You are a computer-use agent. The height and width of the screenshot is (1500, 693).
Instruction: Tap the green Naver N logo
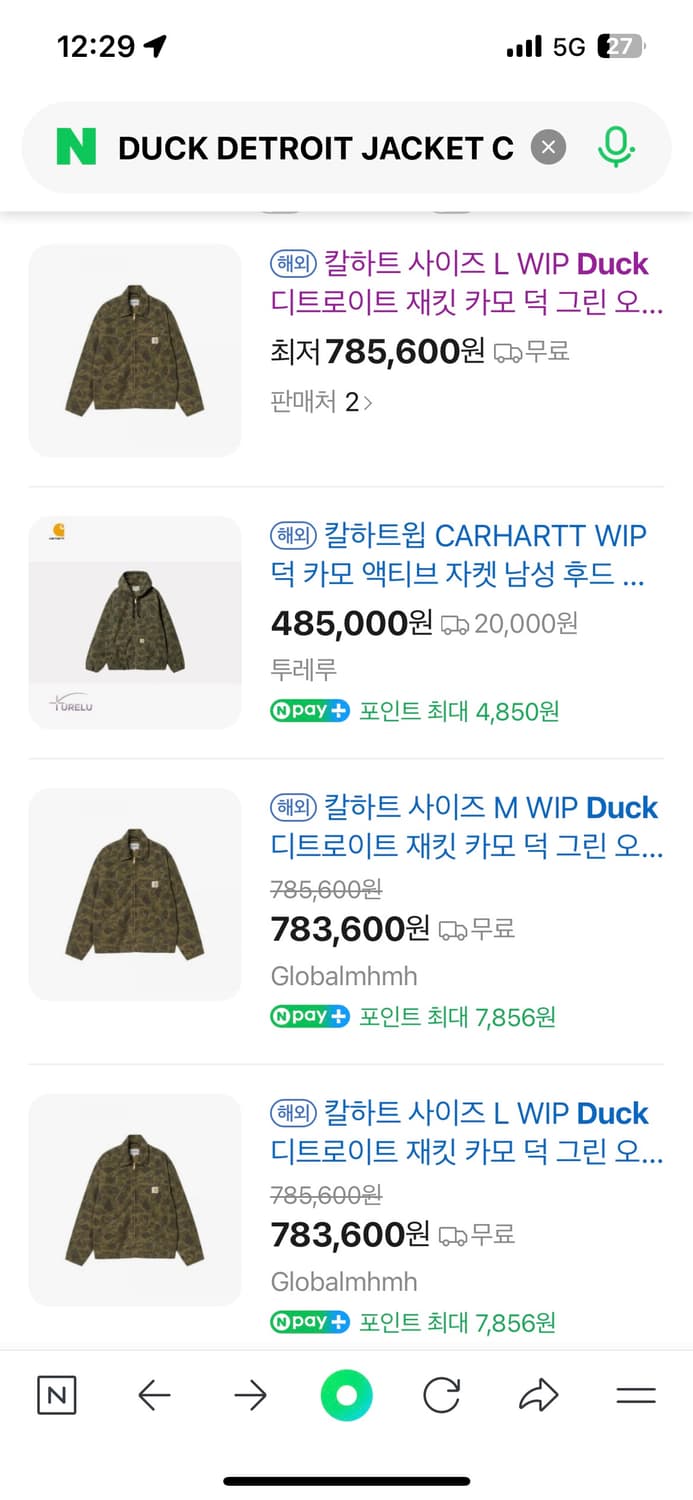[x=76, y=148]
